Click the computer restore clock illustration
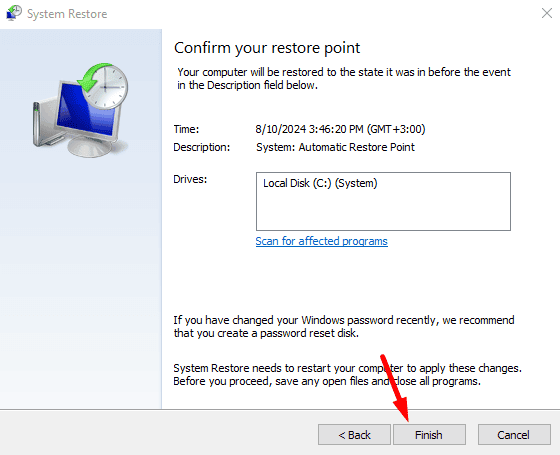560x455 pixels. [x=80, y=110]
